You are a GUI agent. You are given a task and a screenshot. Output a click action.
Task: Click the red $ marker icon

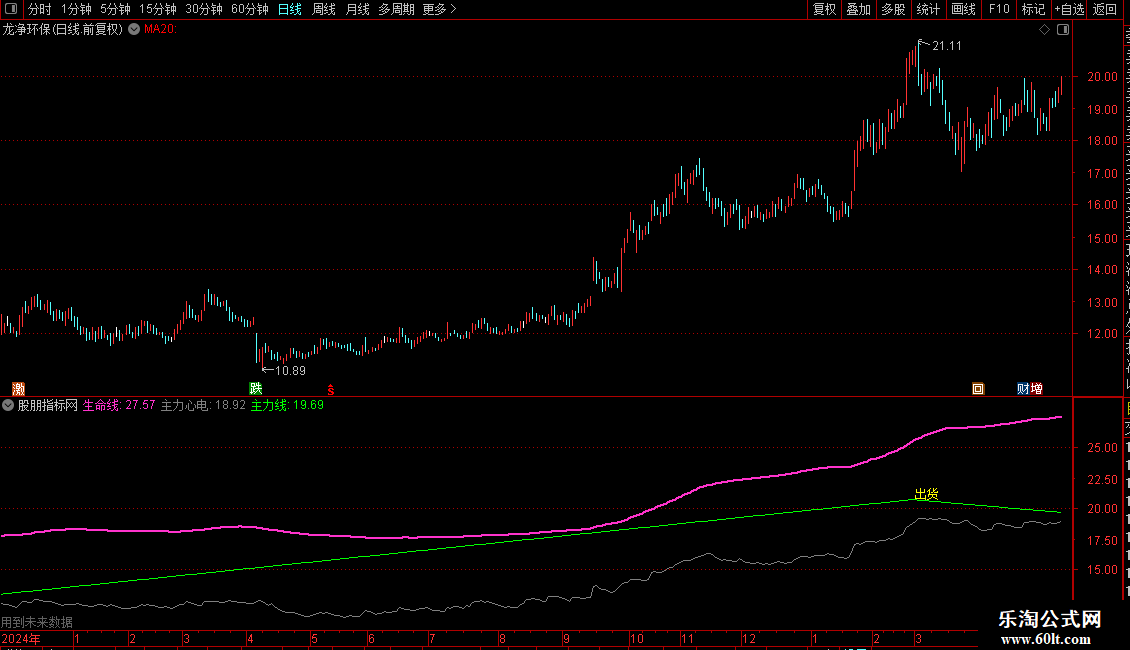(x=331, y=390)
